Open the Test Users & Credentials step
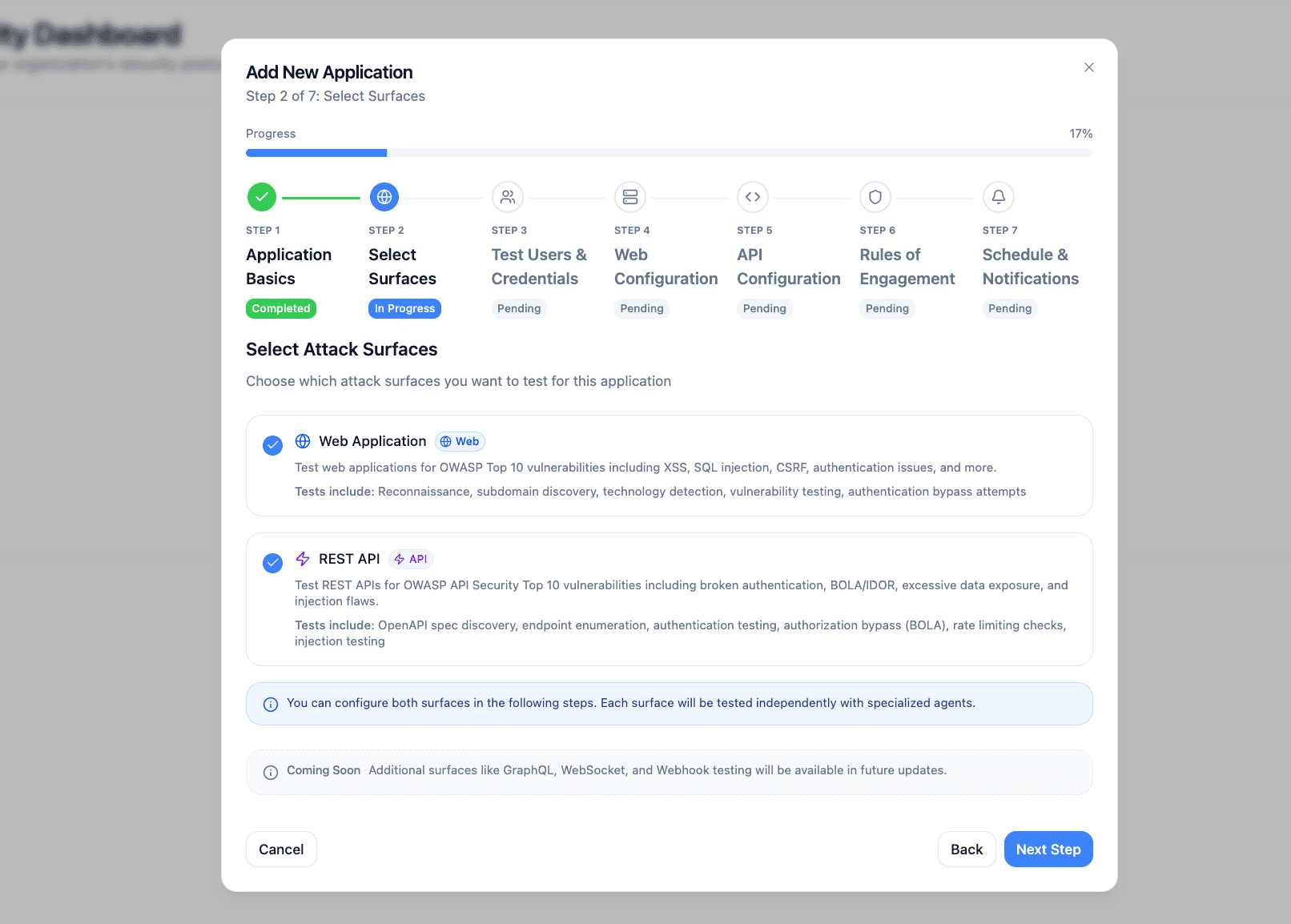 pos(539,267)
